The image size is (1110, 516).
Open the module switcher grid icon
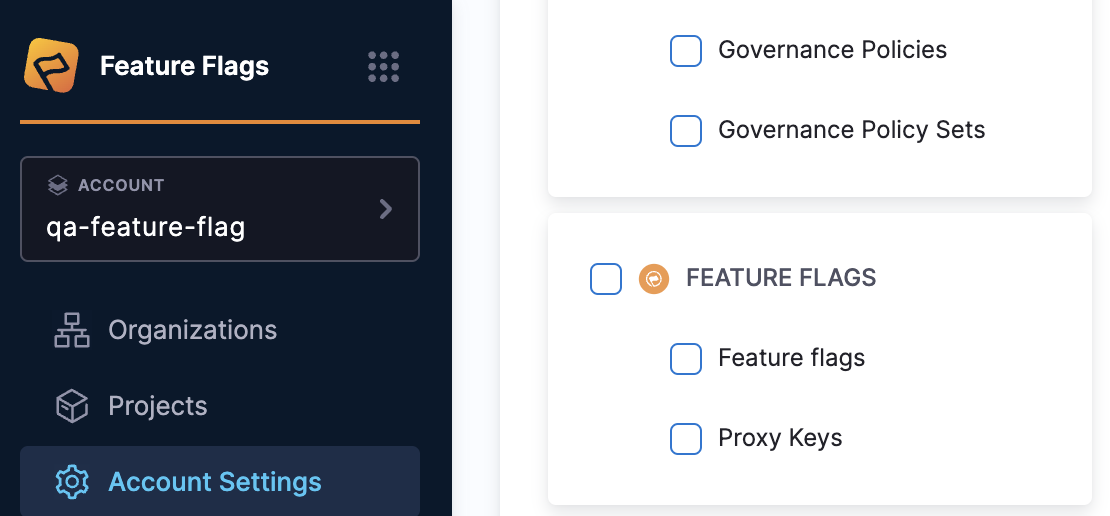click(x=384, y=67)
